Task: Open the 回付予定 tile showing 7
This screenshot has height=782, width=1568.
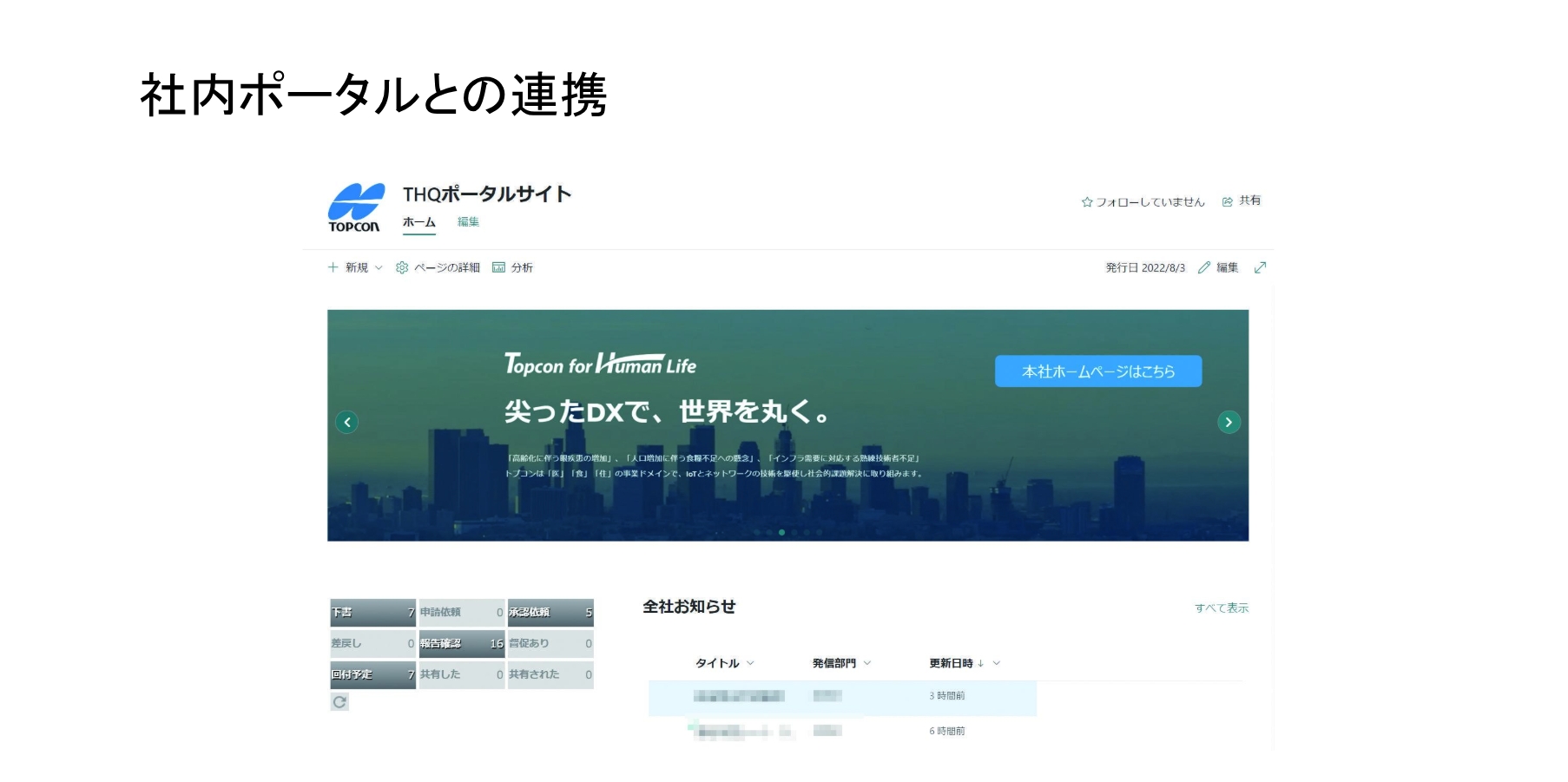Action: pos(373,675)
